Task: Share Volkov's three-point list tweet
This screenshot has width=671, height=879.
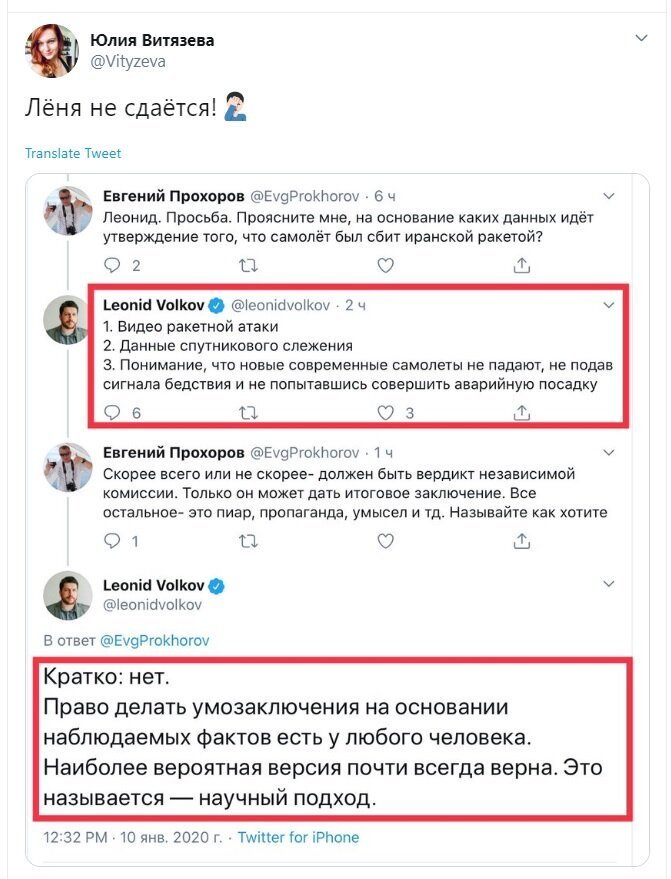Action: 521,413
